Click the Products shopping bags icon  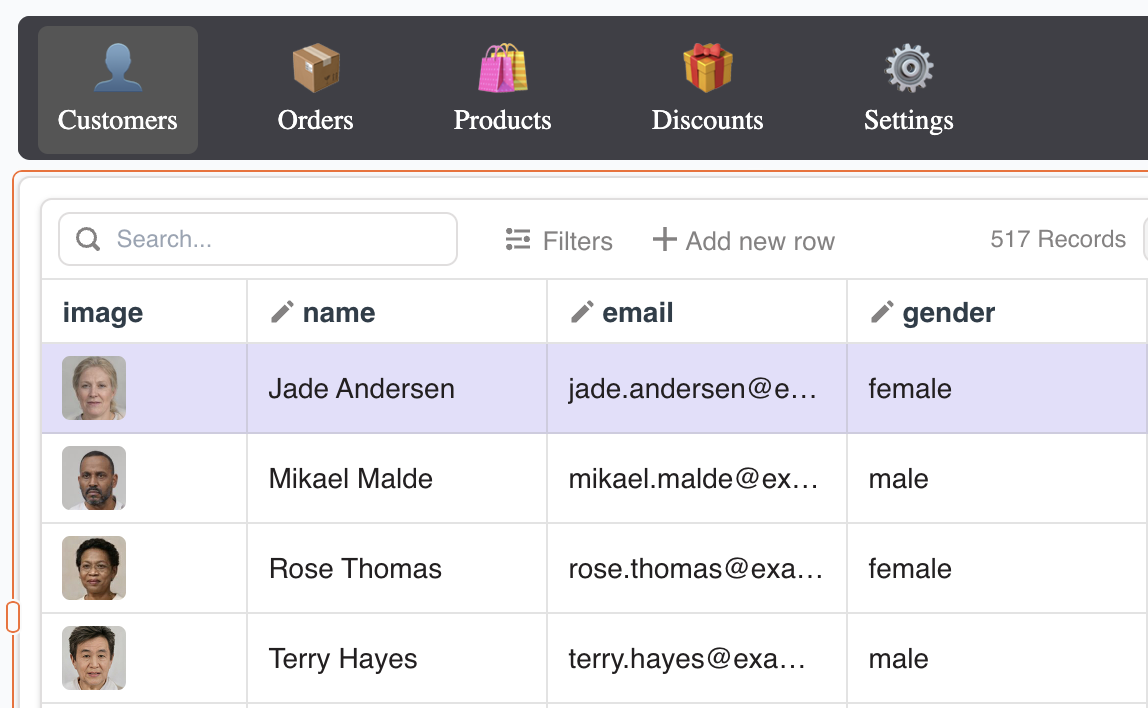point(502,69)
